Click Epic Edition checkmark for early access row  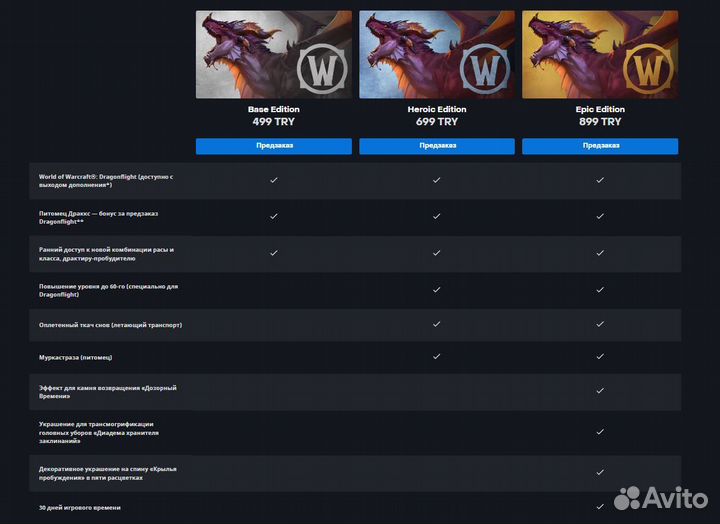click(600, 253)
